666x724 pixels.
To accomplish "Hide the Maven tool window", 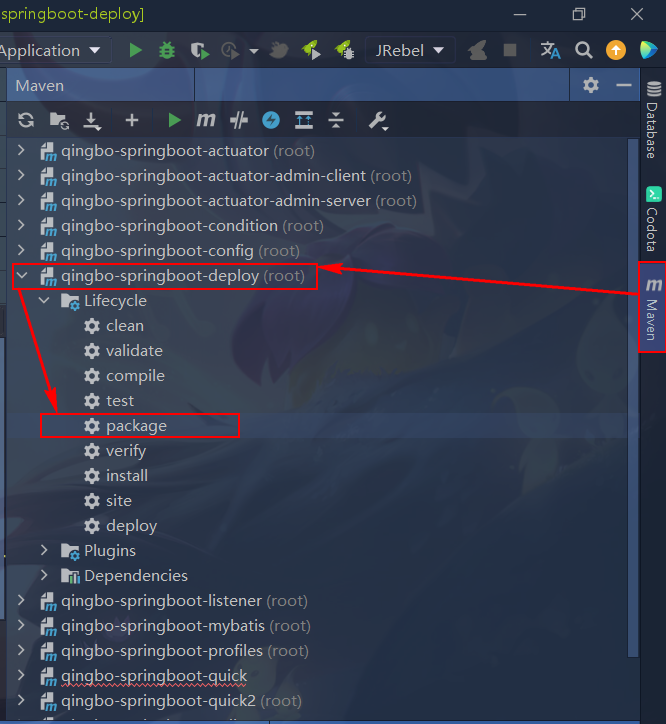I will 624,85.
